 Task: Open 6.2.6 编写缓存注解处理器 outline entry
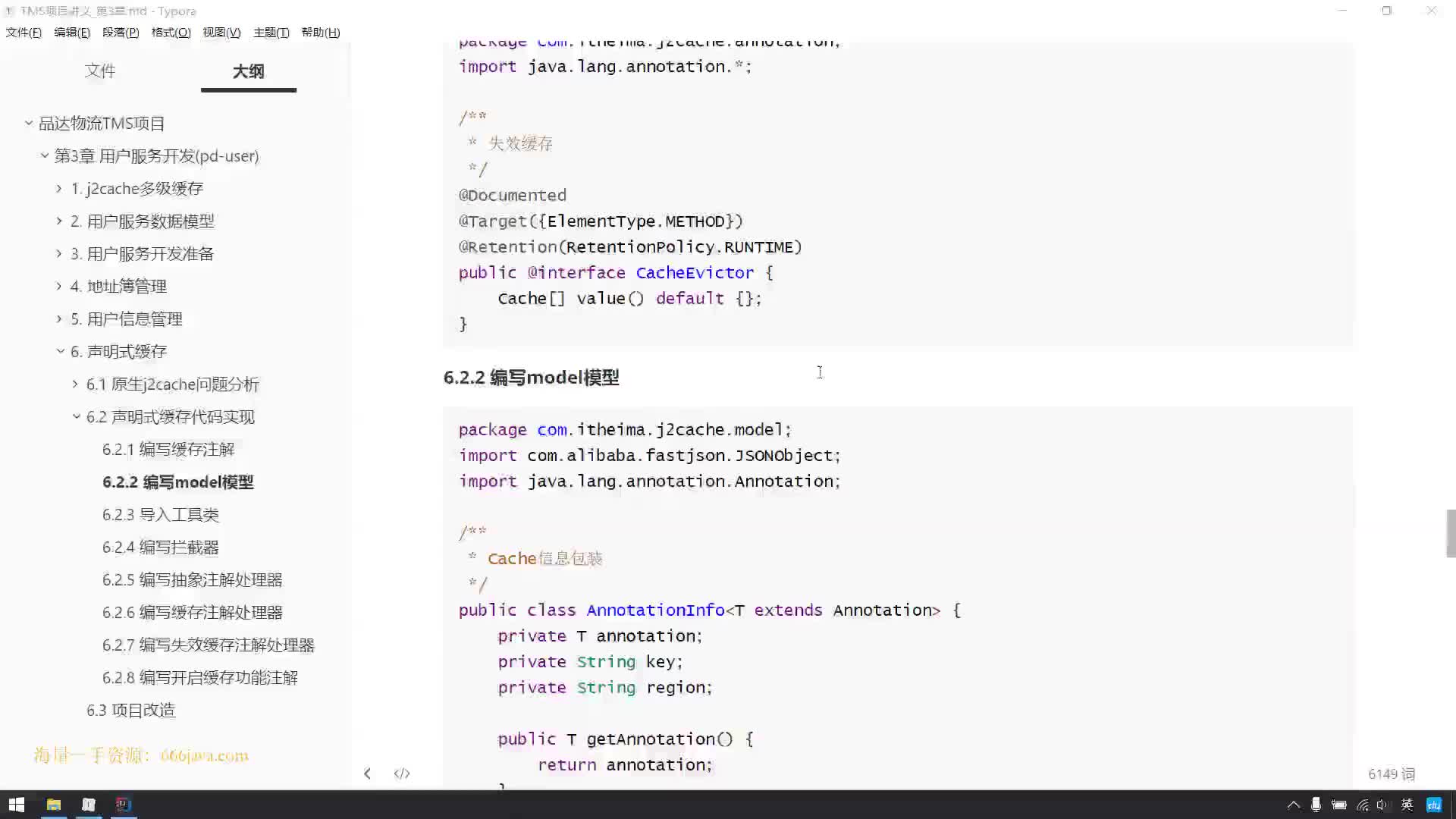193,613
